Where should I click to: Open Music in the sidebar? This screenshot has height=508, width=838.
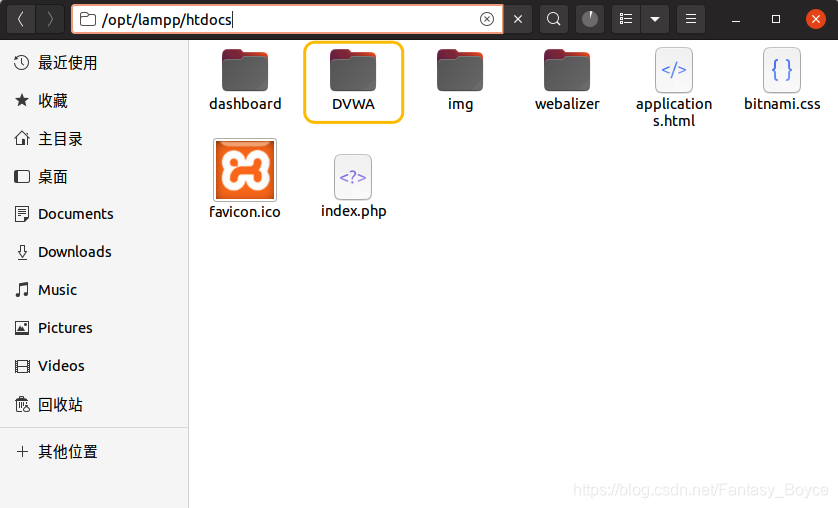tap(94, 290)
